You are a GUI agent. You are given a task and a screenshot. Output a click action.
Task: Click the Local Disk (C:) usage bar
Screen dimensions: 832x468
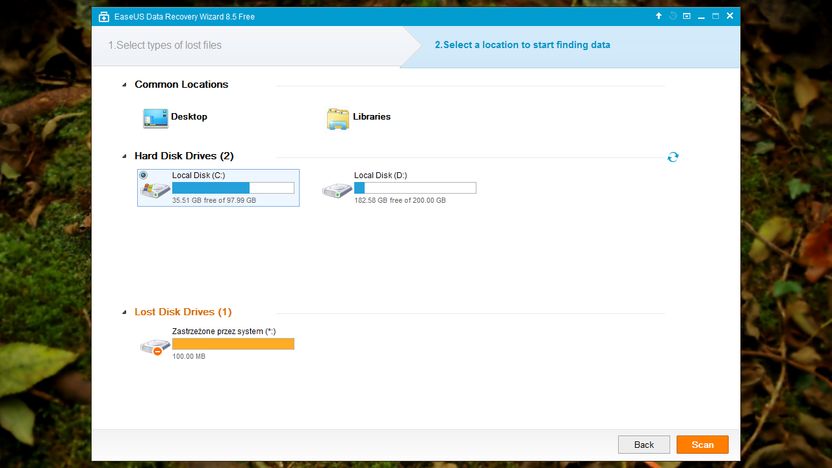233,188
